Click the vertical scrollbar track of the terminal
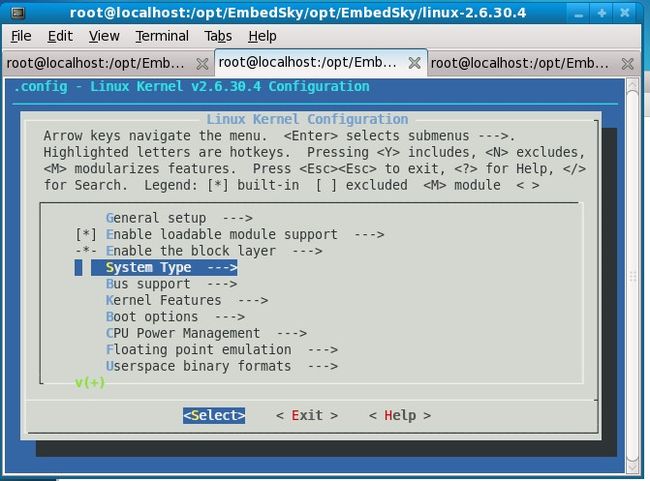Image resolution: width=650 pixels, height=481 pixels. 632,276
